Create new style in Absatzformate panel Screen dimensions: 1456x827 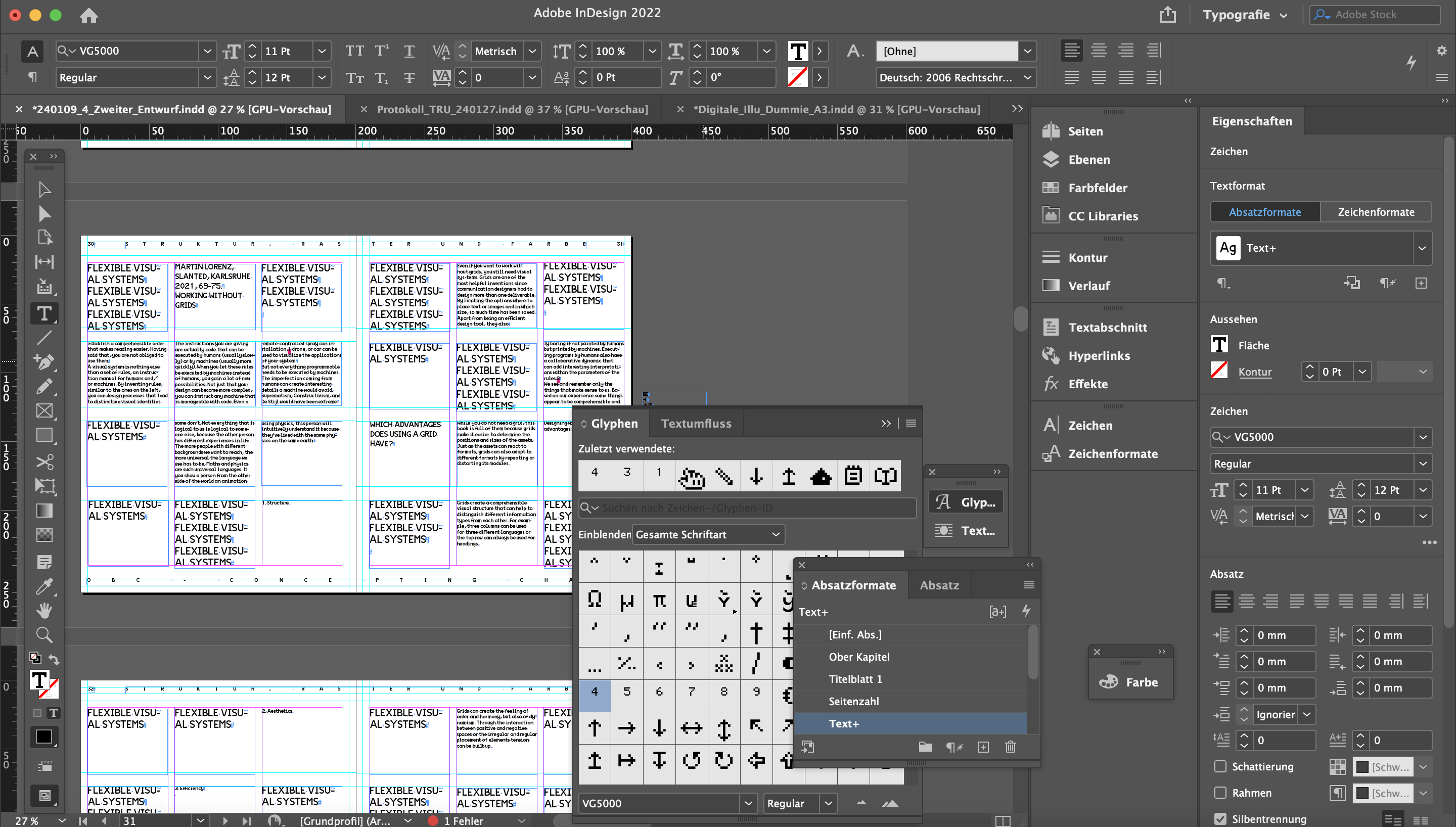point(983,747)
